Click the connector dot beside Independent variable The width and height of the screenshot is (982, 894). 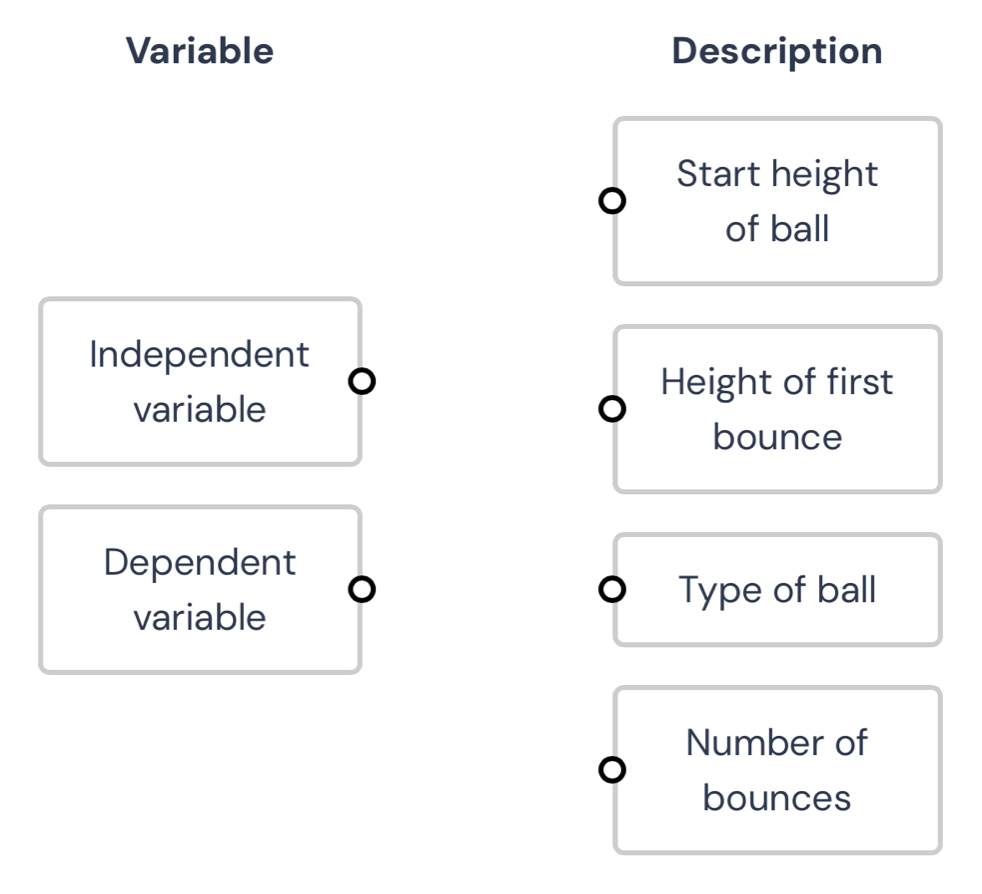(364, 381)
